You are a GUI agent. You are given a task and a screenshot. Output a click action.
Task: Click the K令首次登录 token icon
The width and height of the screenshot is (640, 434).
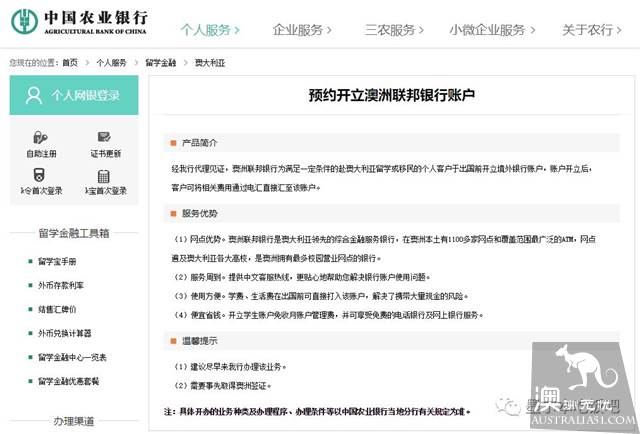[39, 175]
